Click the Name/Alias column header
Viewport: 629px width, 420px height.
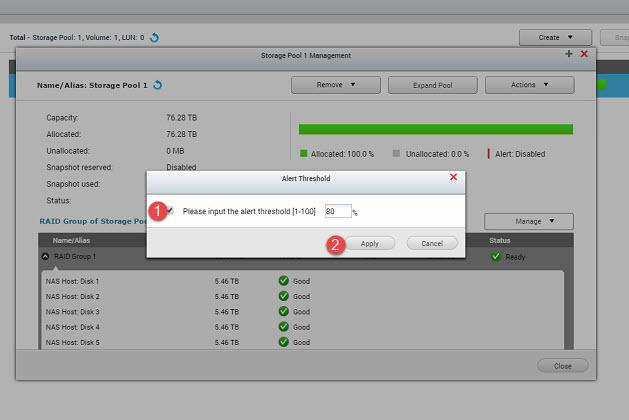[x=71, y=240]
